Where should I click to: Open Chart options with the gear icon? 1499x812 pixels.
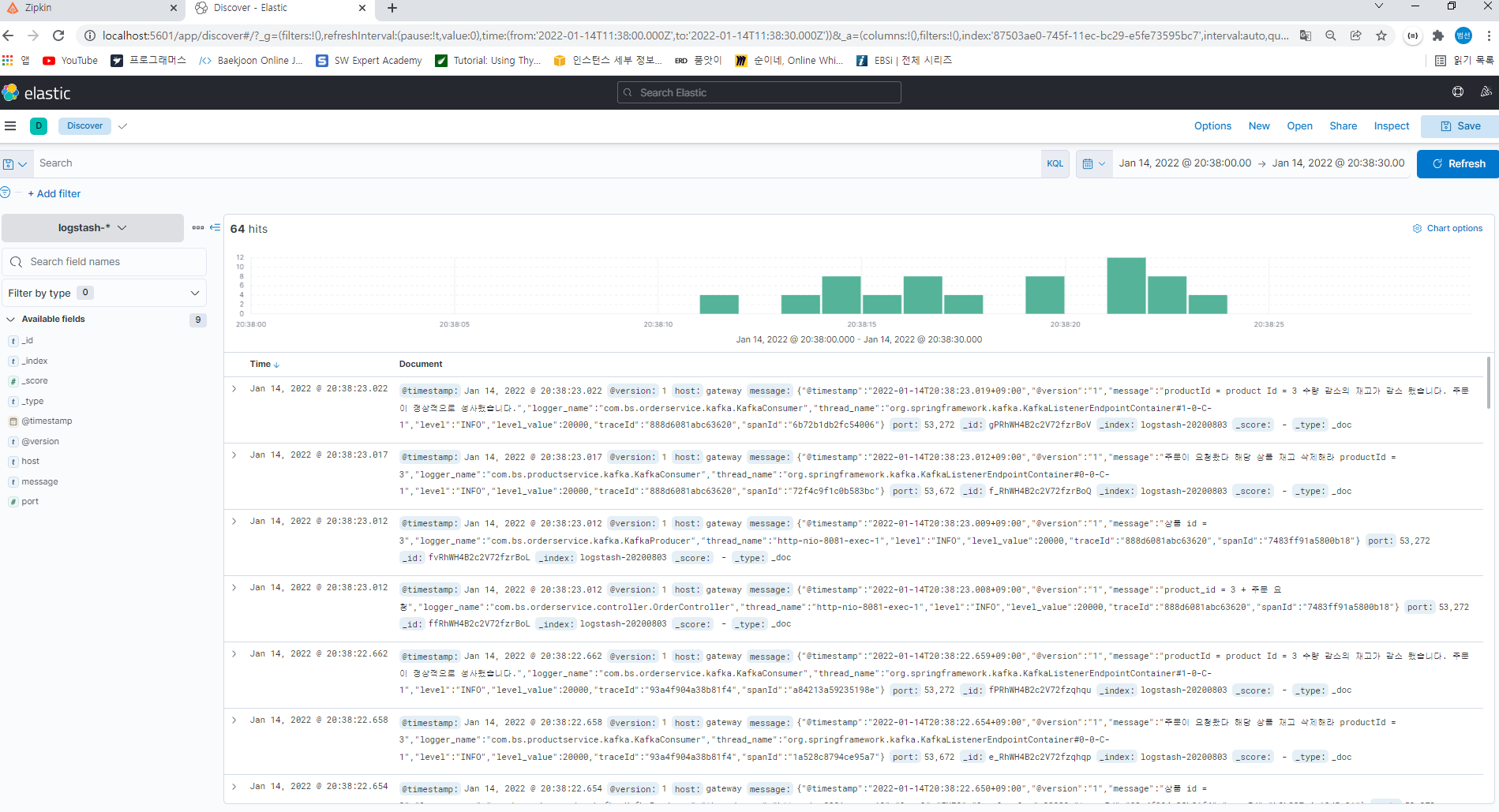click(1417, 228)
